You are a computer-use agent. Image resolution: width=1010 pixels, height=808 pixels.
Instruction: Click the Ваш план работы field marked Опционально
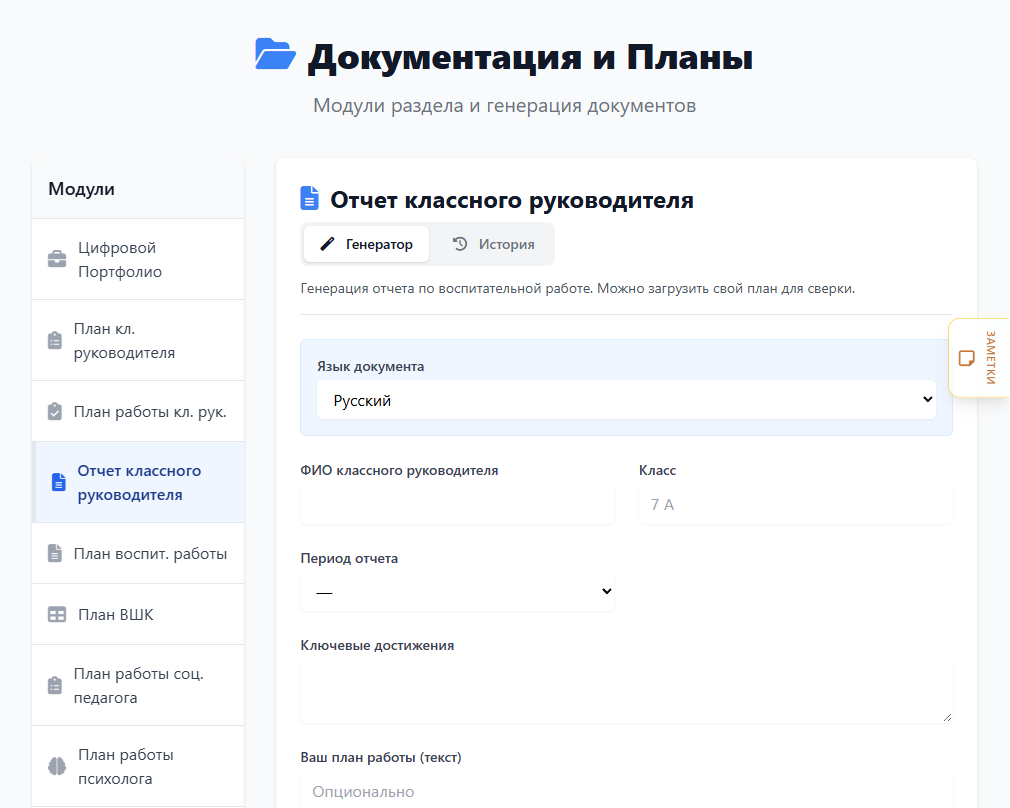coord(626,790)
